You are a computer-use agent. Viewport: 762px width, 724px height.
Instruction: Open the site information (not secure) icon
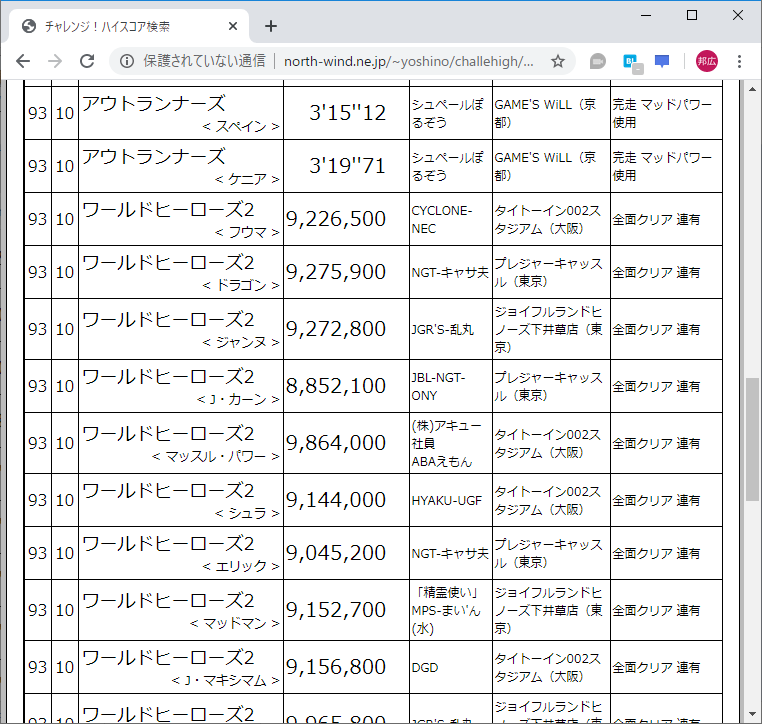pos(127,61)
